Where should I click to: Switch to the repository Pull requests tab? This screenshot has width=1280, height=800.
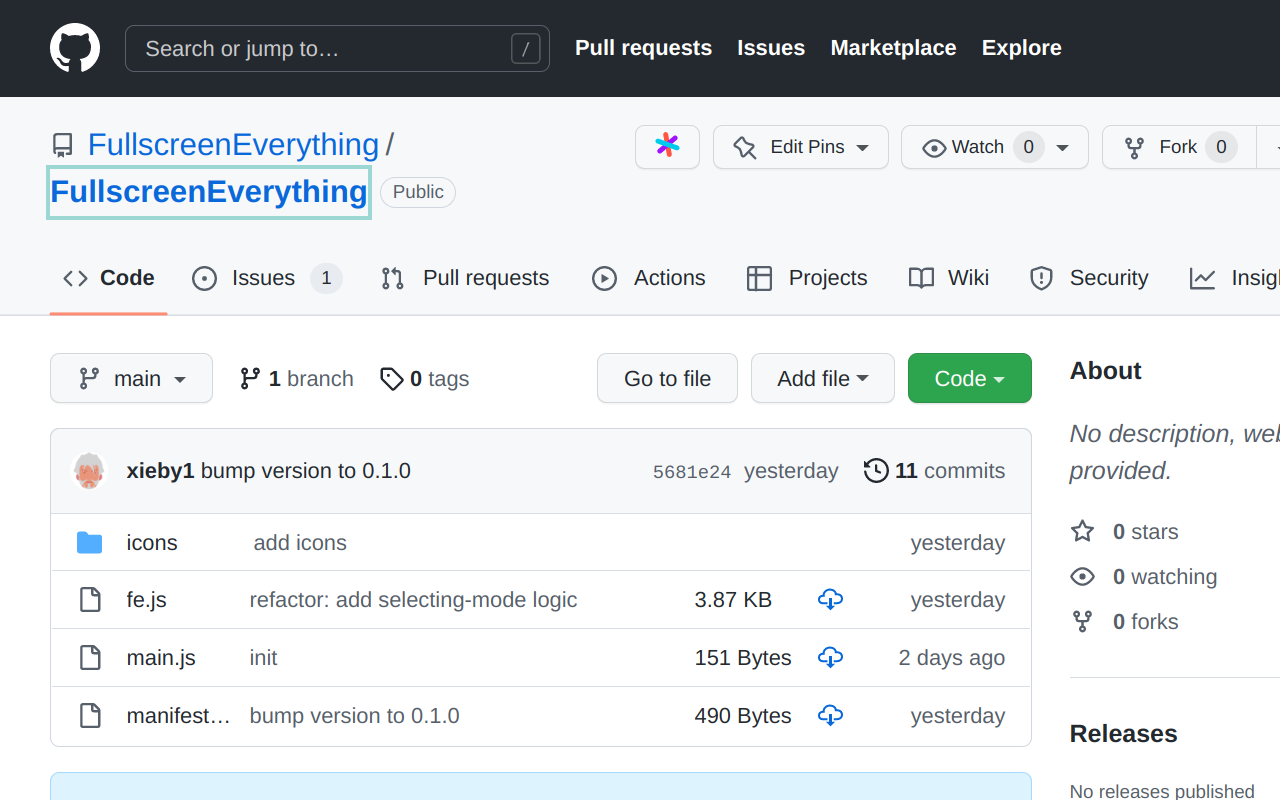point(465,278)
